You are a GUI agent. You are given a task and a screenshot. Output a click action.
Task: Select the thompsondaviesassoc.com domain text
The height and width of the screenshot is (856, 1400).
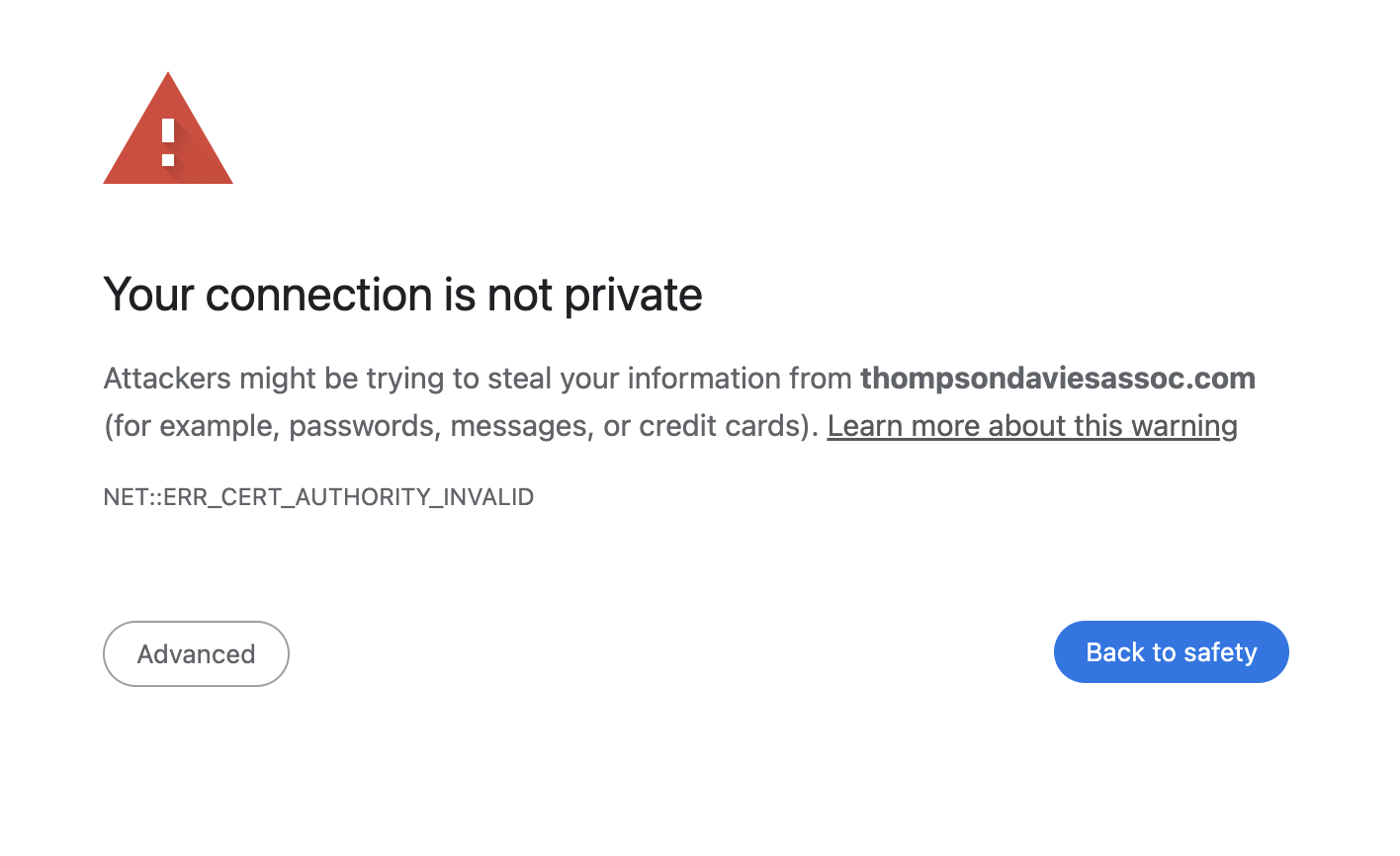[1057, 378]
